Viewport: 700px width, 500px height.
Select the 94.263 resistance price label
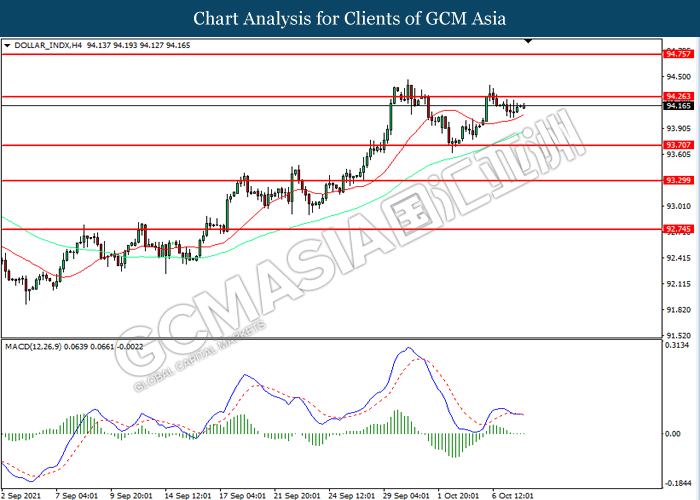678,96
